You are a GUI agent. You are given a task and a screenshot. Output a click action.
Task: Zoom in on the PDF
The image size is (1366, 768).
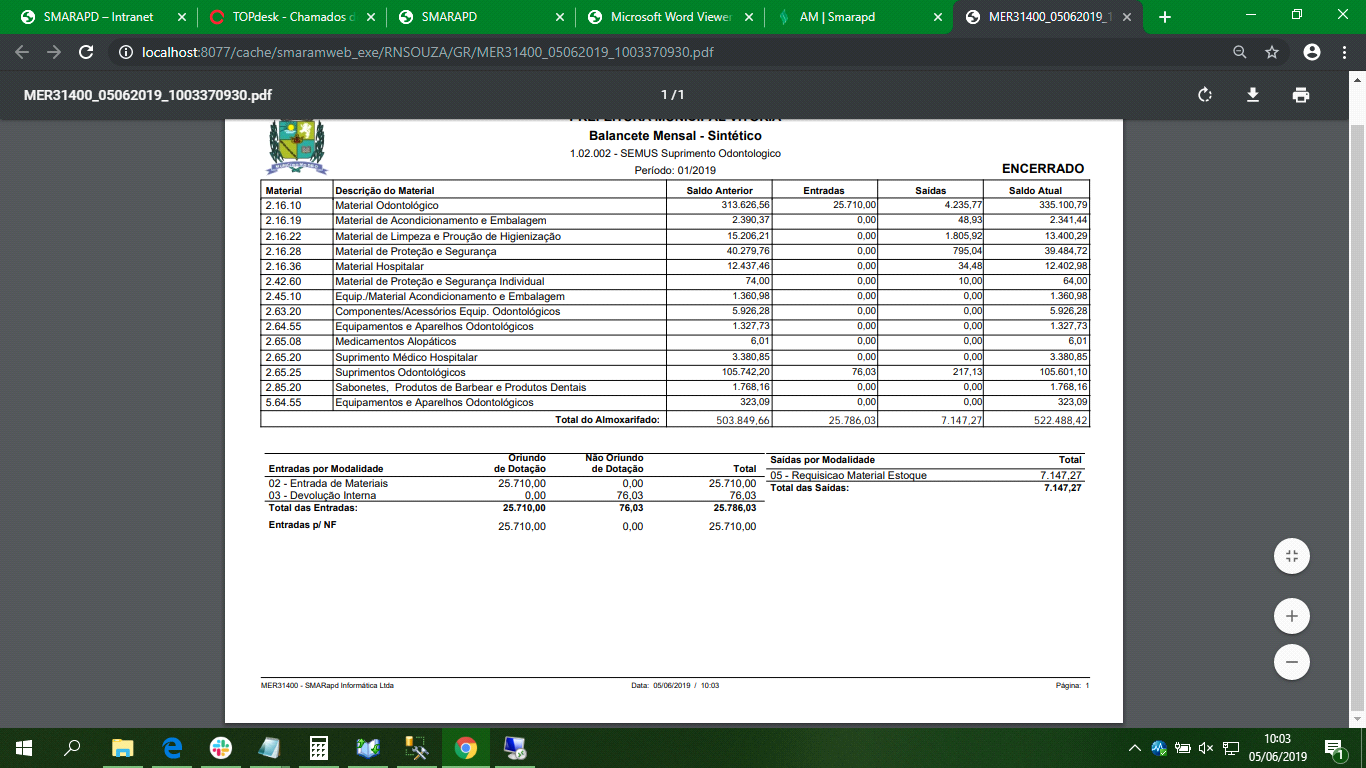click(1292, 616)
